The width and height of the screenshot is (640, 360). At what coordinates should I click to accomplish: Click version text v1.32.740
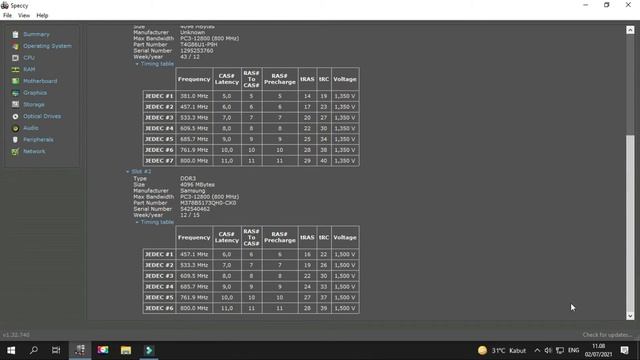tap(16, 335)
